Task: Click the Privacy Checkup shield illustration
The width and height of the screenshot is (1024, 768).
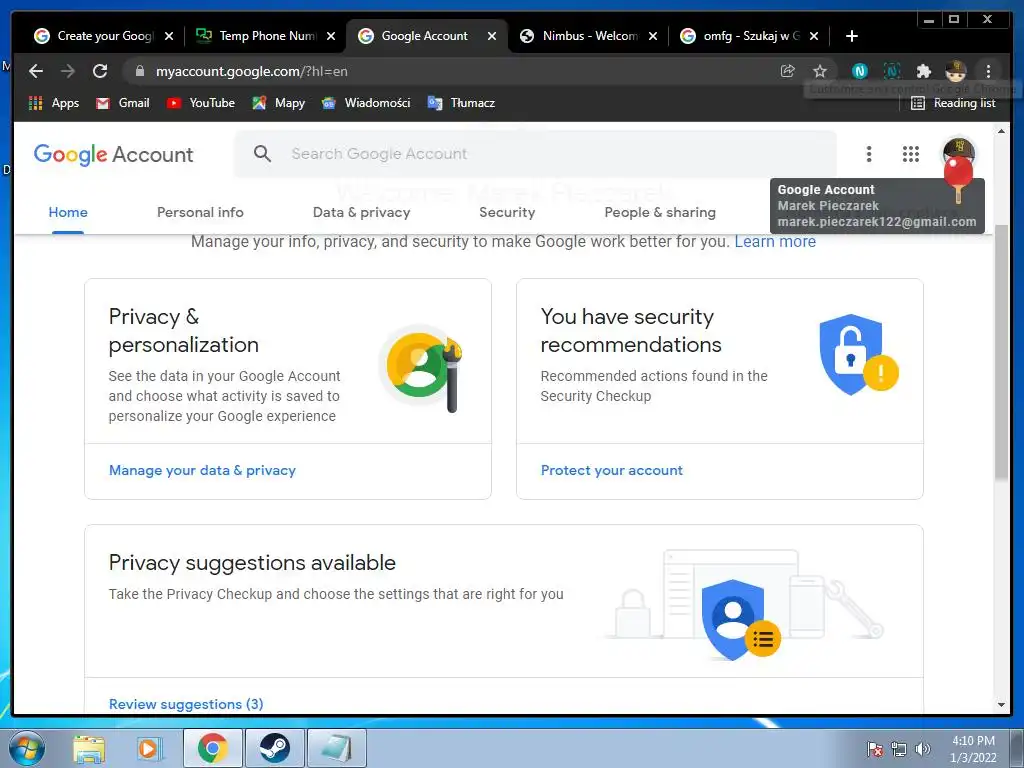Action: [740, 620]
